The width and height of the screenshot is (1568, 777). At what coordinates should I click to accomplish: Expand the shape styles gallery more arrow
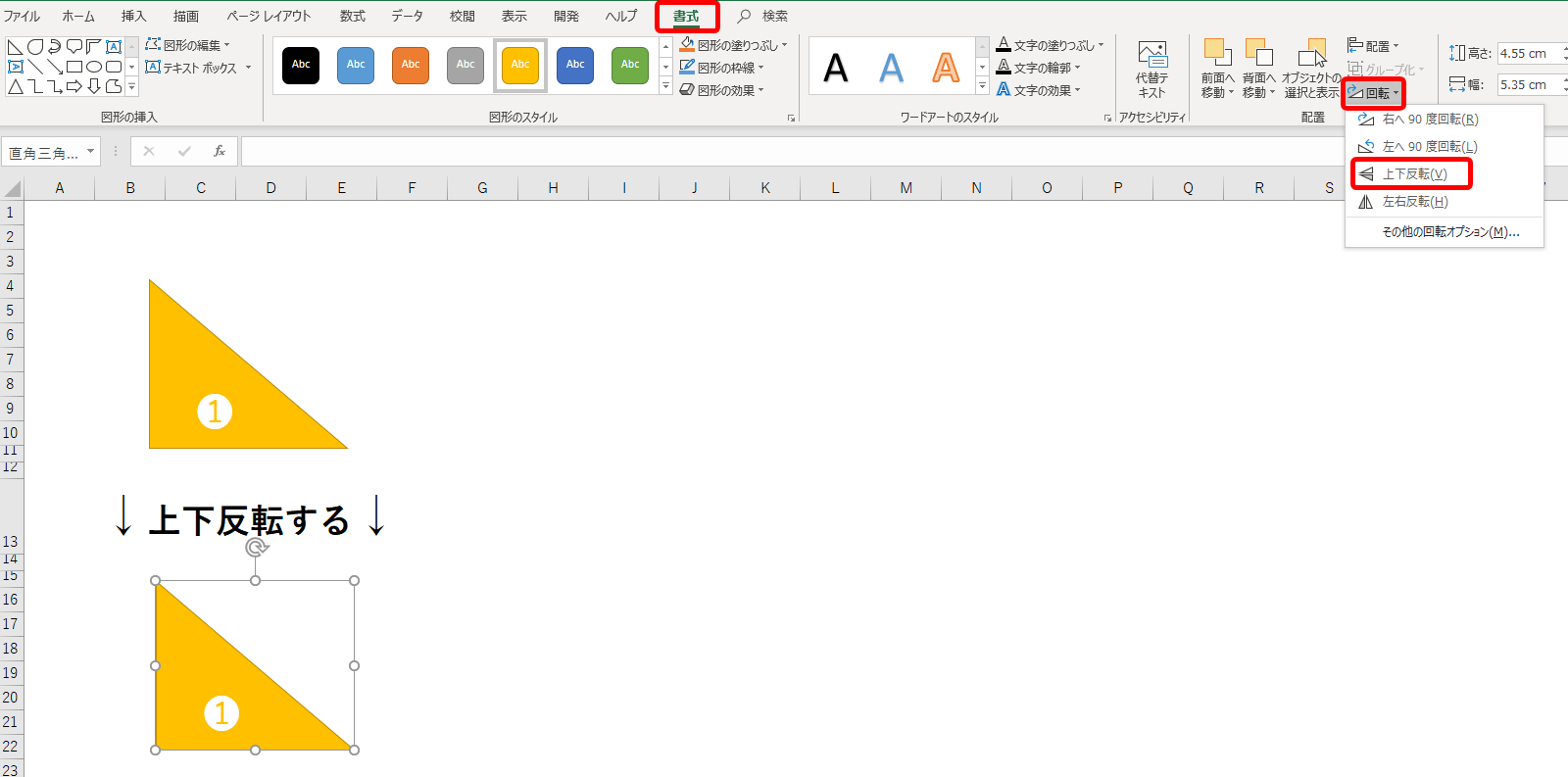pos(665,86)
